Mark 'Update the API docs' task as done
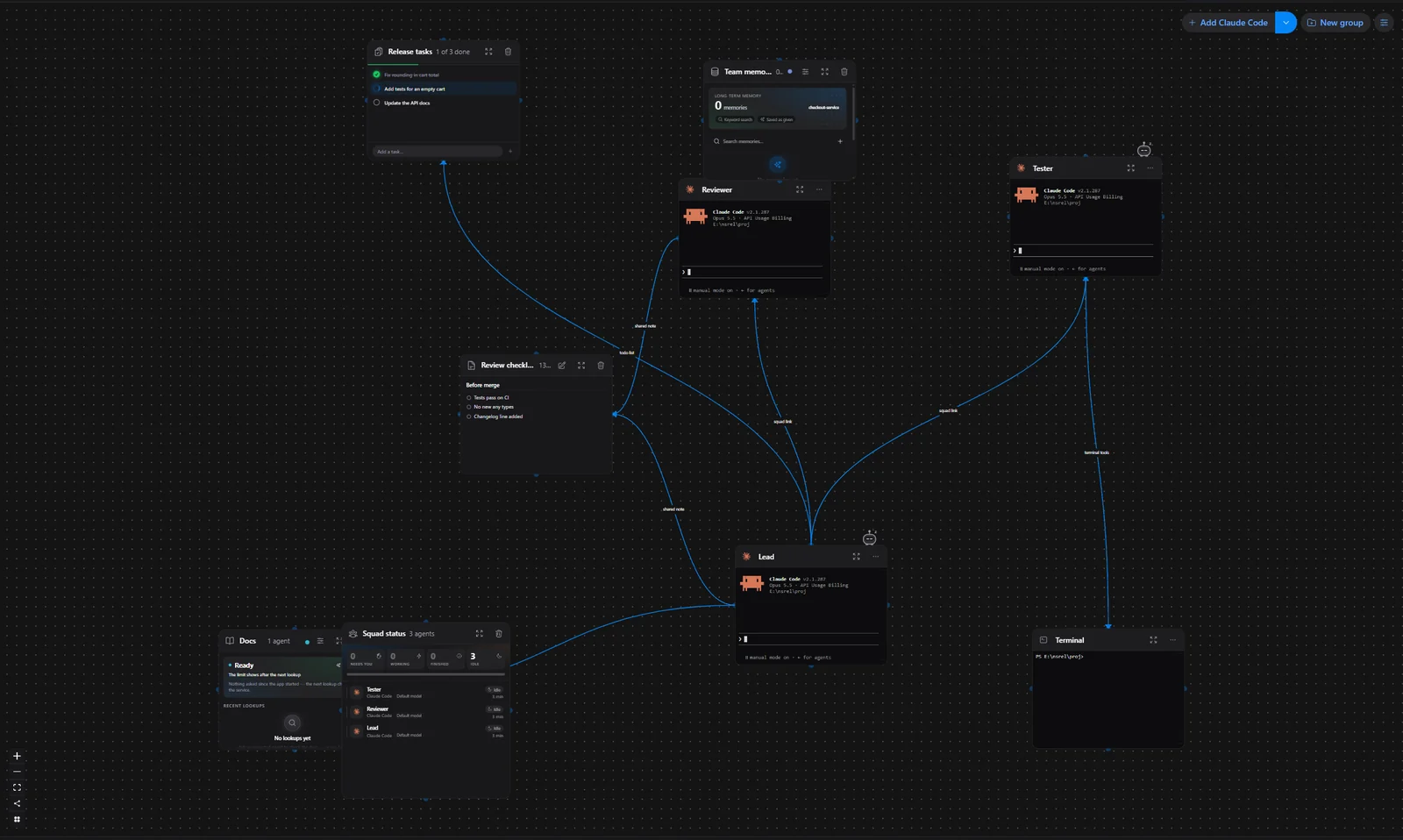Screen dimensions: 1403x840 pos(377,103)
